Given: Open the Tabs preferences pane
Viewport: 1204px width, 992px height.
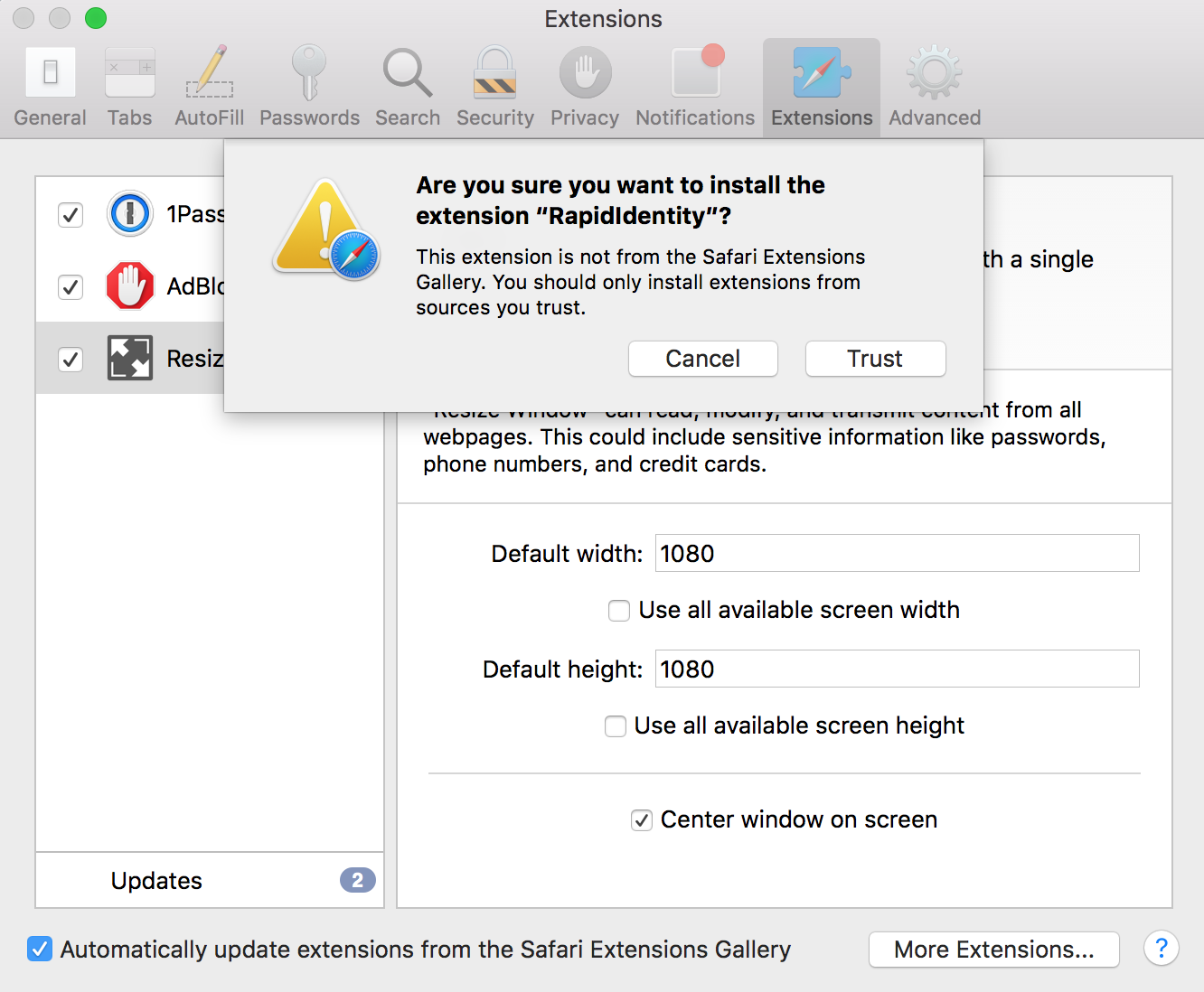Looking at the screenshot, I should [x=129, y=88].
